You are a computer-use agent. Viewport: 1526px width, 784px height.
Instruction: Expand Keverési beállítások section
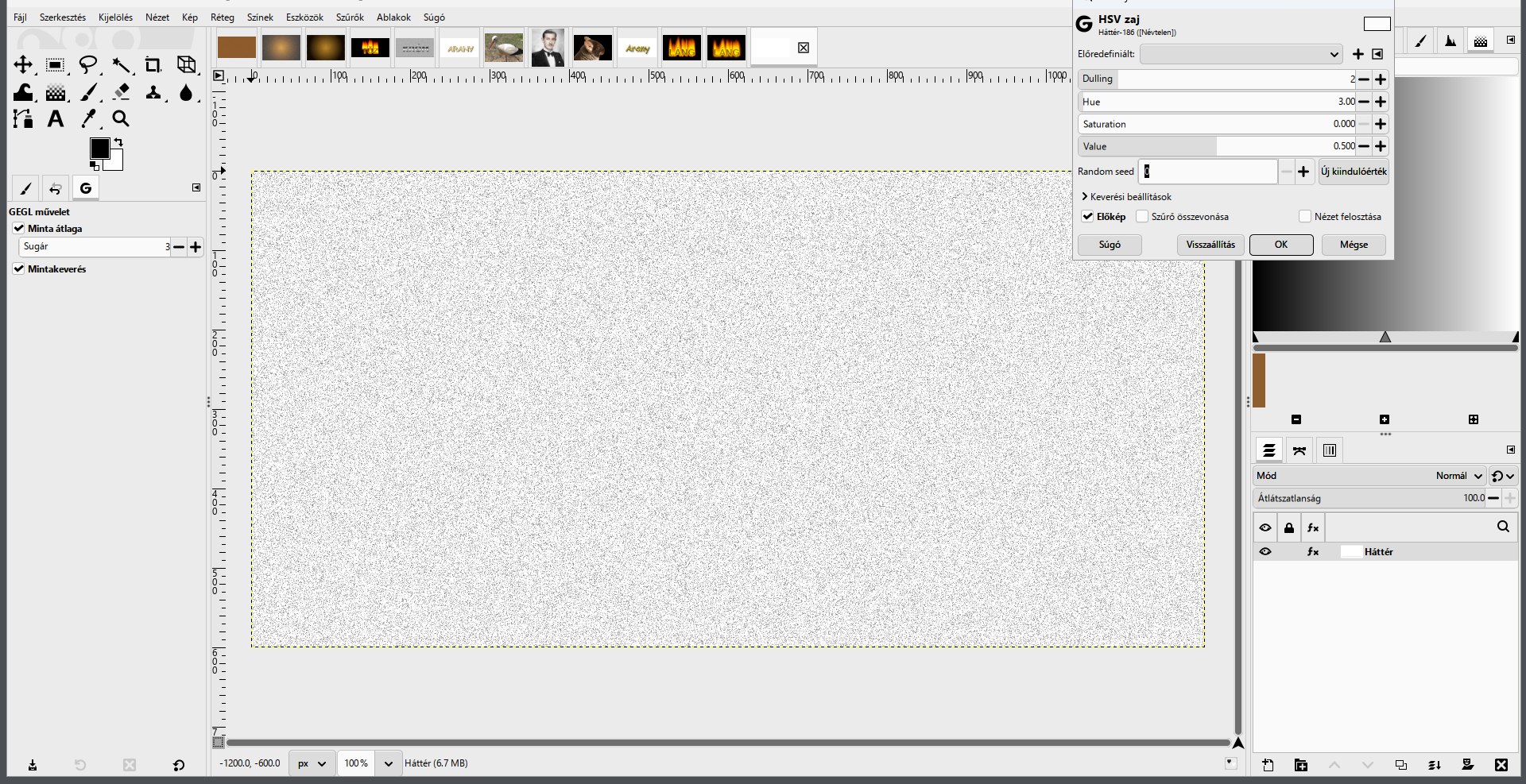[x=1126, y=196]
